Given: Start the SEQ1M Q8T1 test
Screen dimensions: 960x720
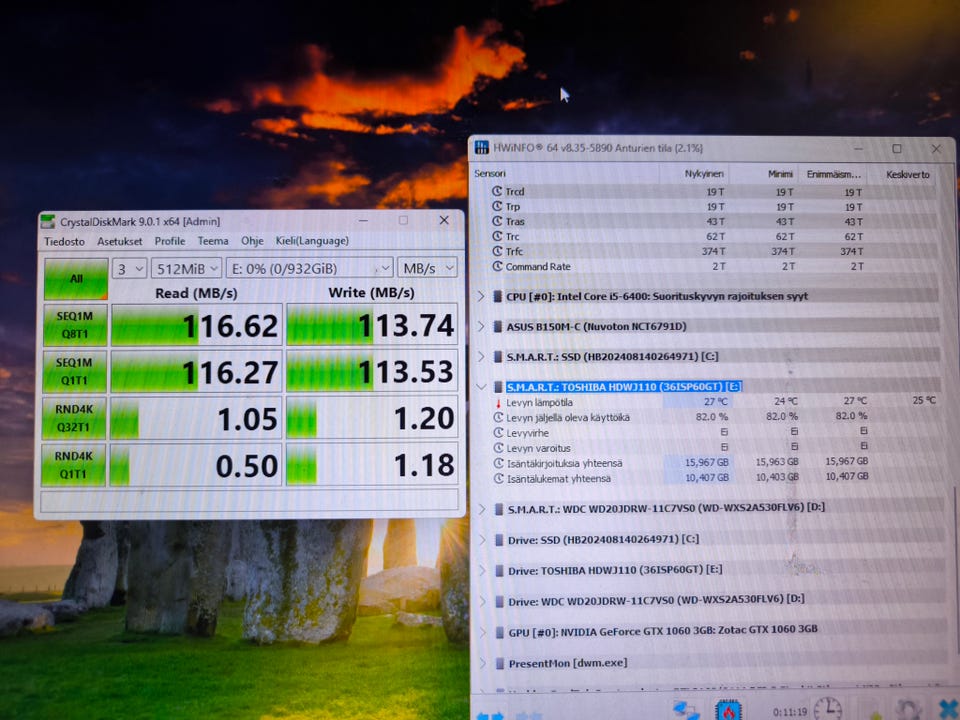Looking at the screenshot, I should (x=75, y=325).
